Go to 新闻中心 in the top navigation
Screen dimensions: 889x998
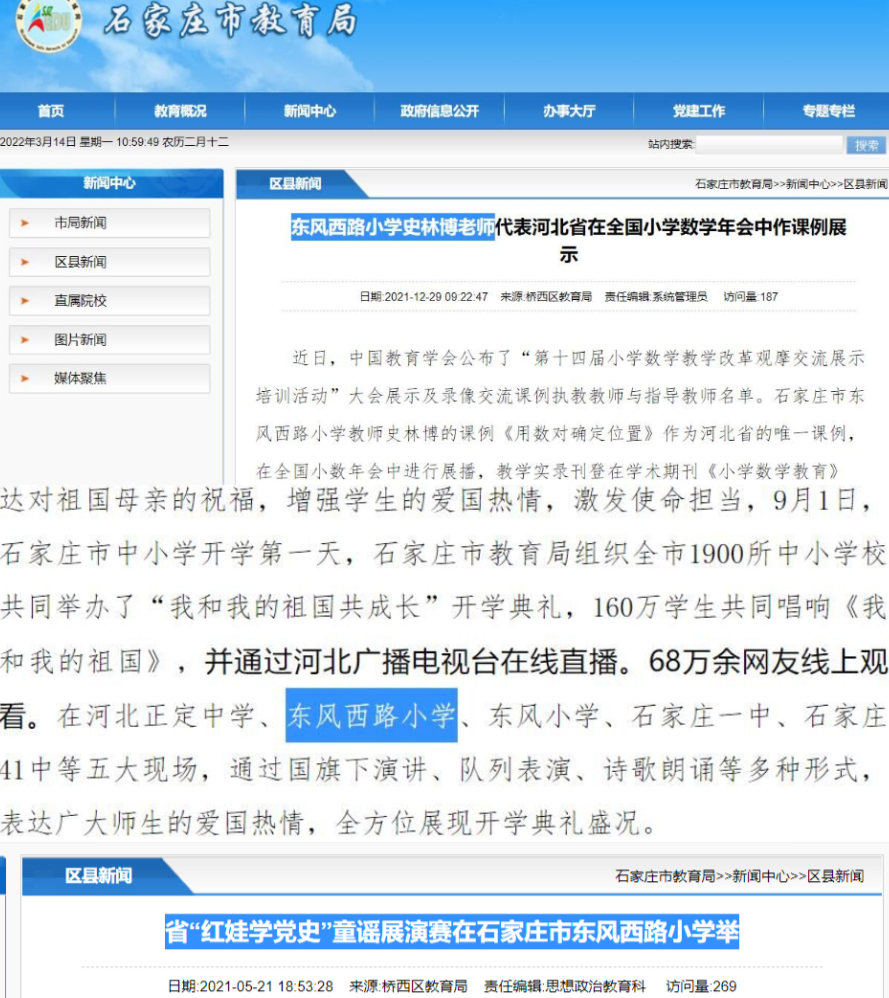pyautogui.click(x=310, y=111)
